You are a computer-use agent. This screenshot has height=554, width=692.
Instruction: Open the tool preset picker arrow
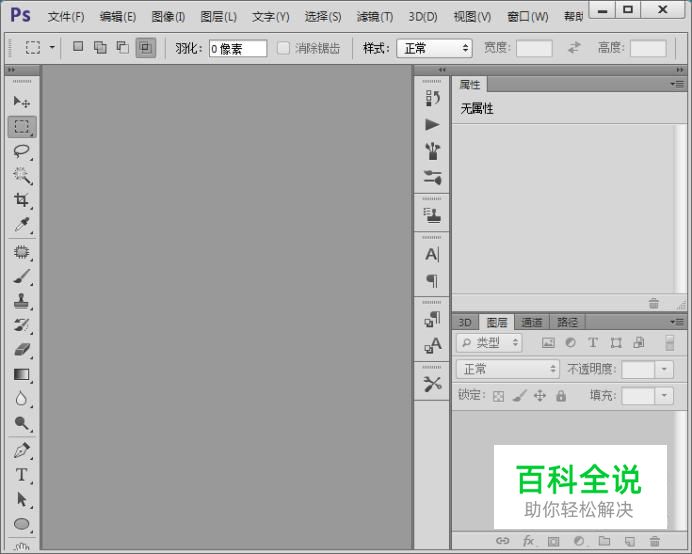point(52,47)
